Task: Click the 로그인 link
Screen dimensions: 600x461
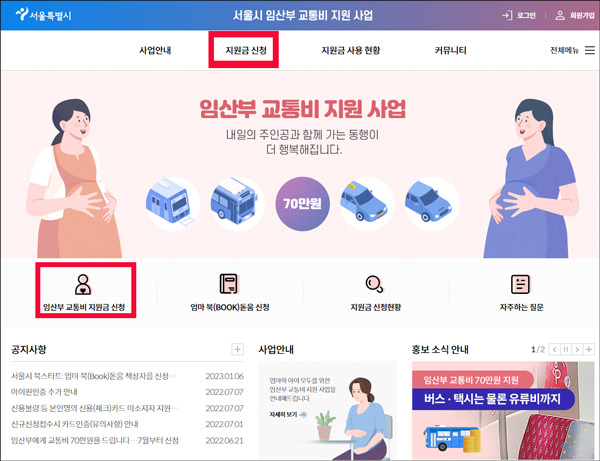Action: [526, 15]
